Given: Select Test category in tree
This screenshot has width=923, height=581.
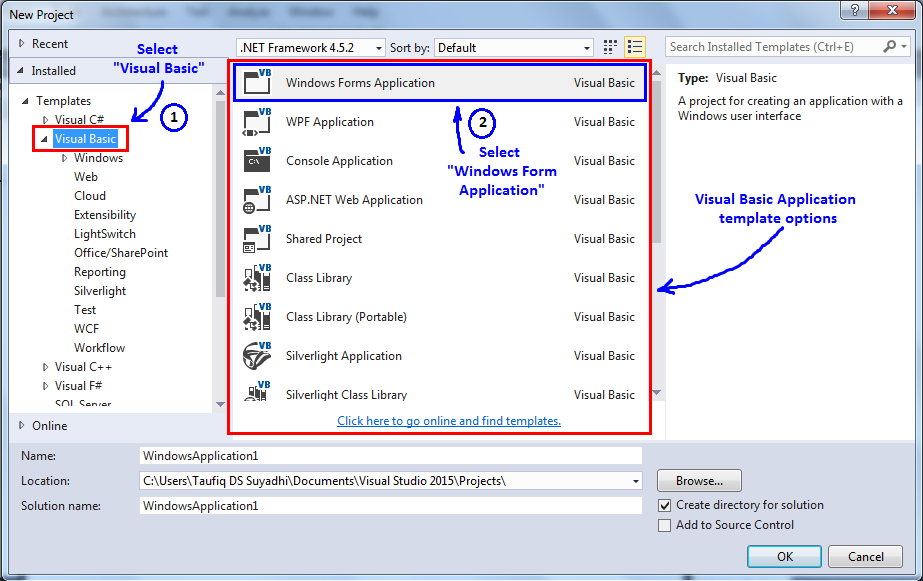Looking at the screenshot, I should point(85,310).
